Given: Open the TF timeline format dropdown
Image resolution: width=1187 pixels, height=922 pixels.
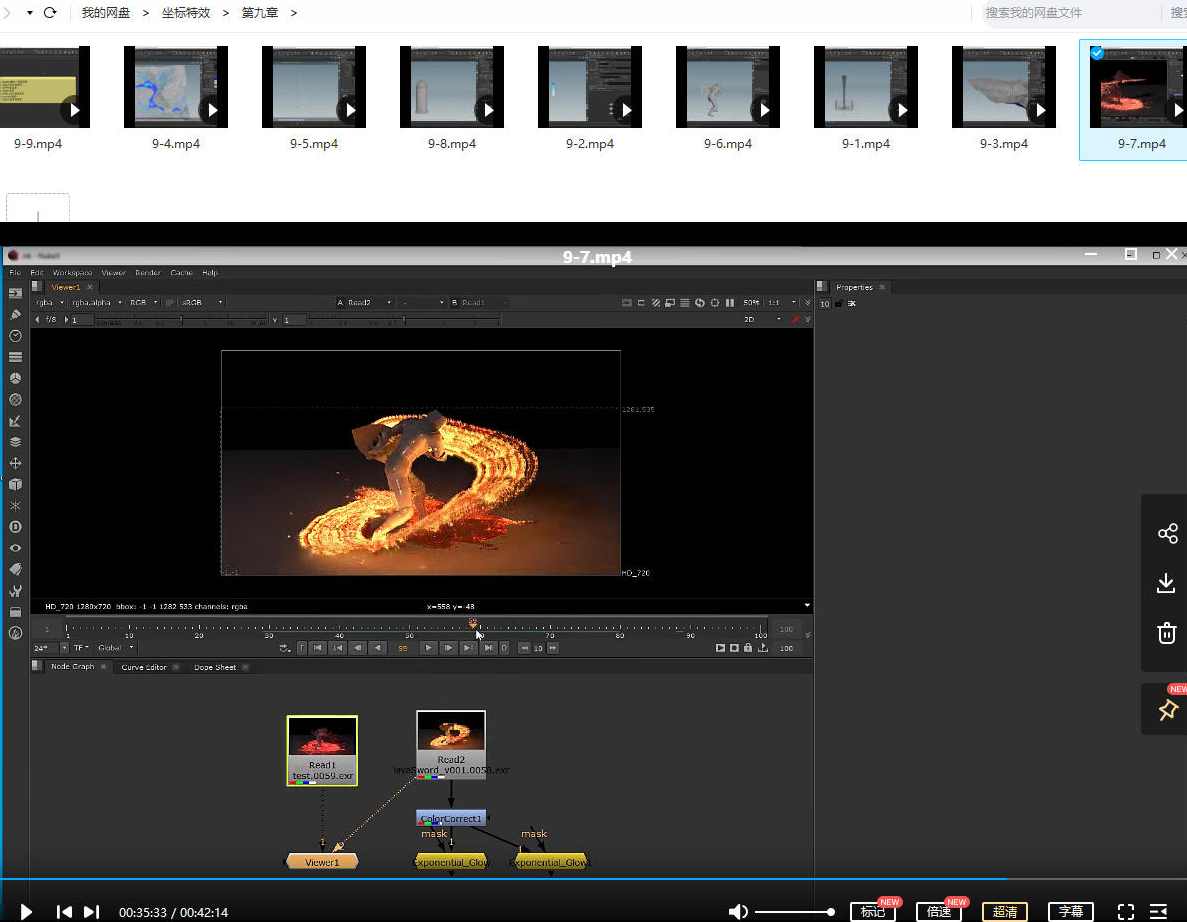Looking at the screenshot, I should pyautogui.click(x=81, y=648).
